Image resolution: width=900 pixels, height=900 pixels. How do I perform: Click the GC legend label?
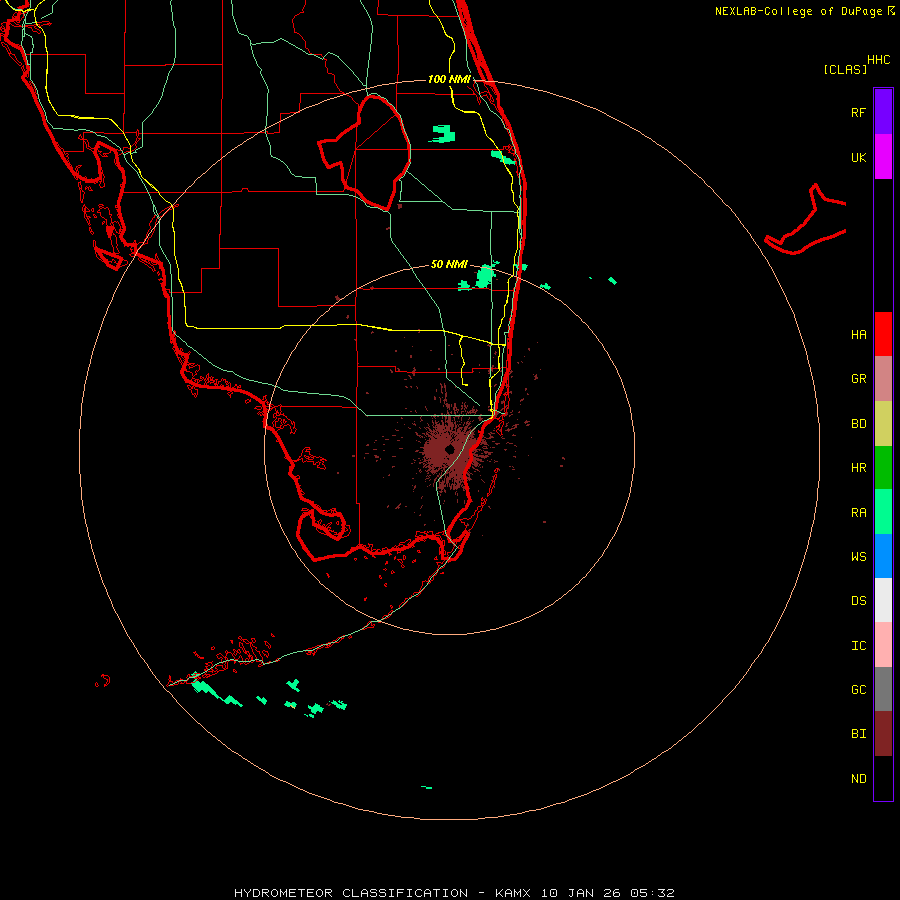point(858,690)
